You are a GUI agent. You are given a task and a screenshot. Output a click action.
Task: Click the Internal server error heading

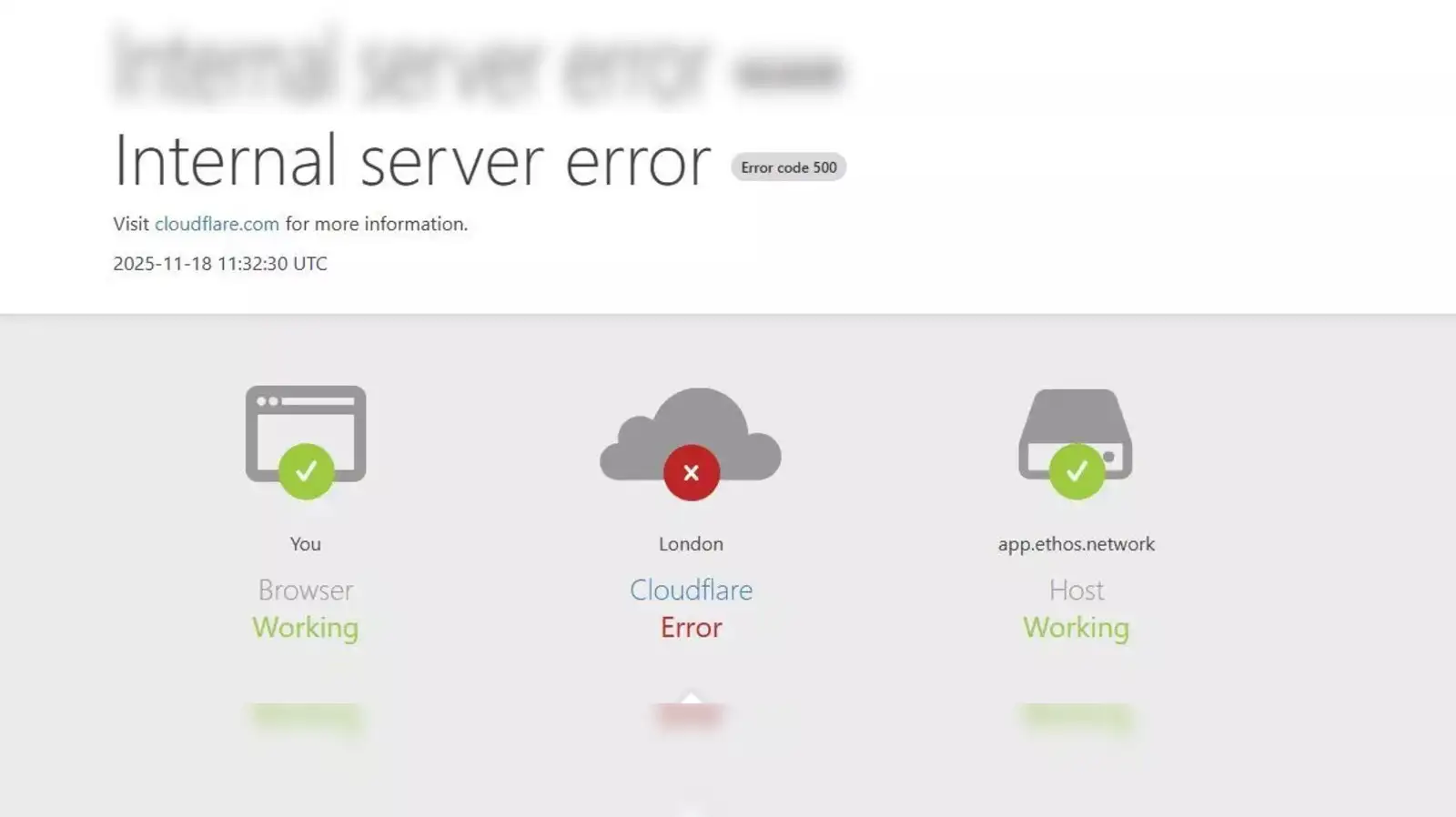point(411,161)
